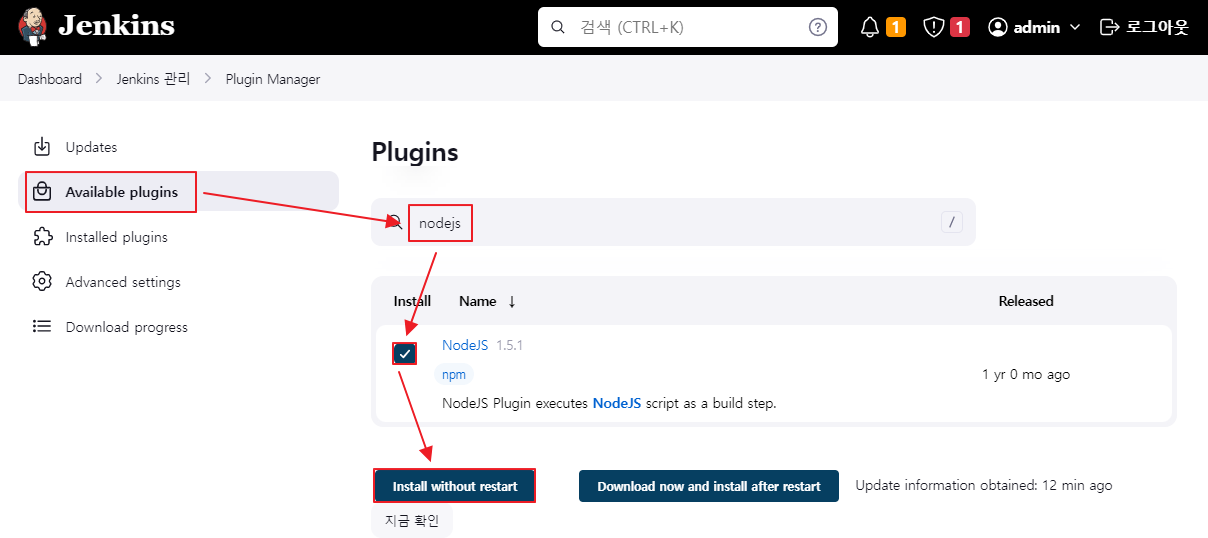This screenshot has height=538, width=1208.
Task: Click the 지금 확인 check now button
Action: coord(412,521)
